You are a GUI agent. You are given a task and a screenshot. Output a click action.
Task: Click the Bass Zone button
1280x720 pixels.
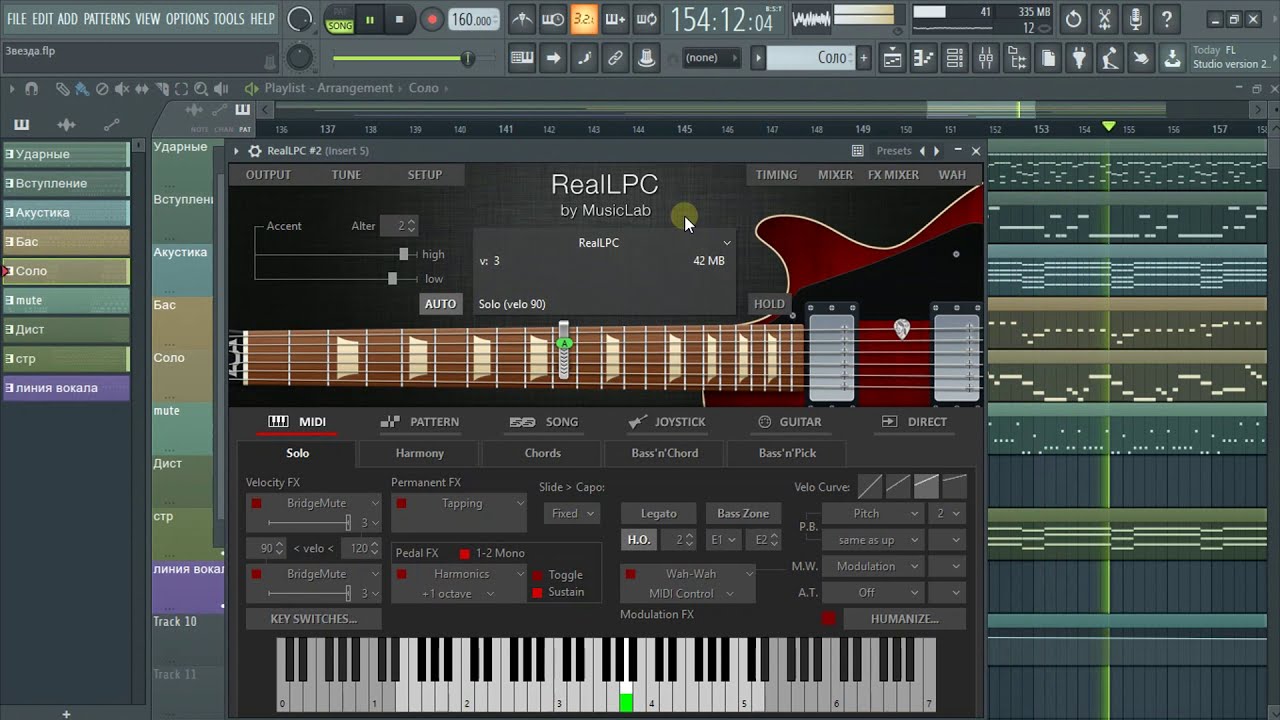point(743,513)
